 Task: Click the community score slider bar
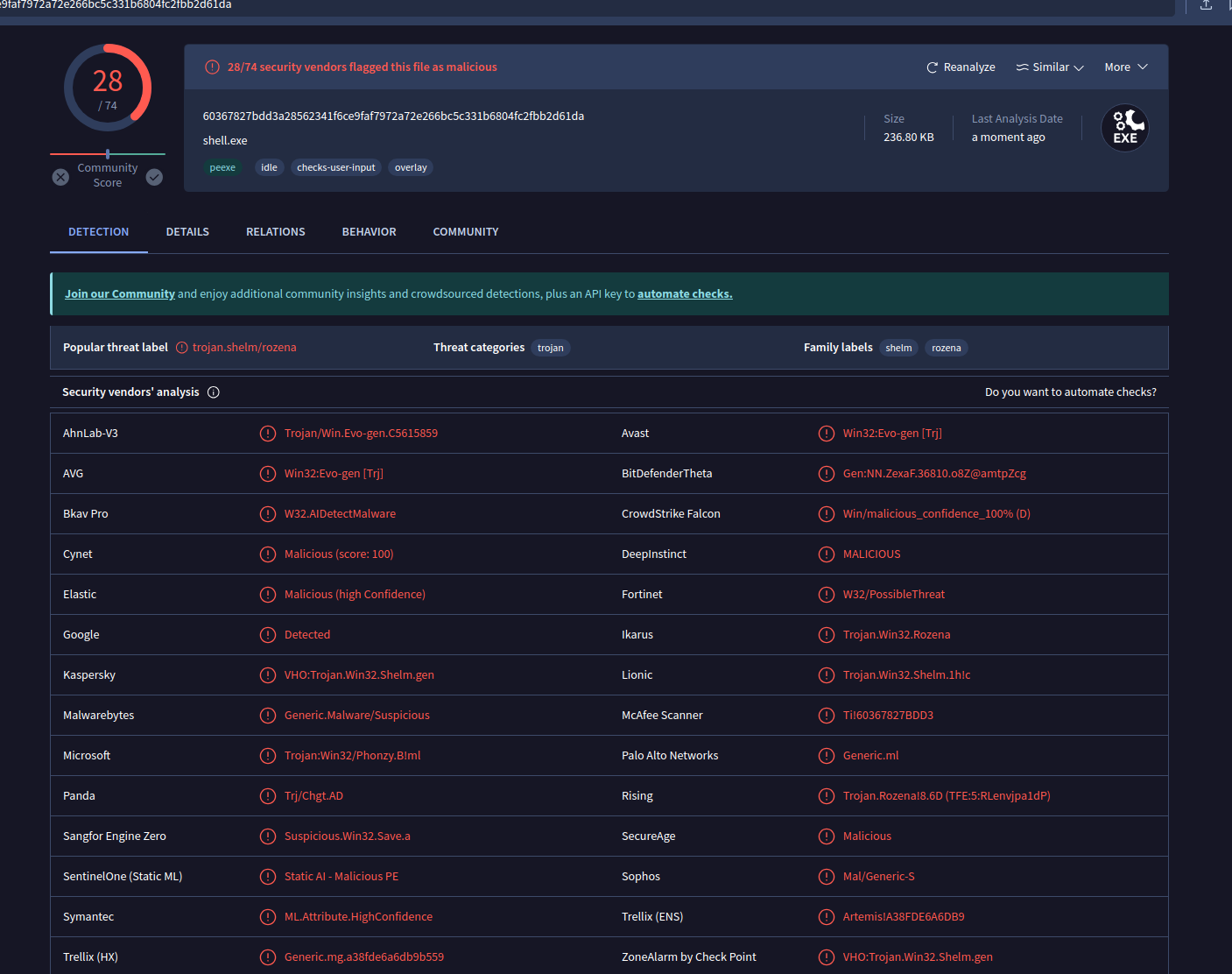[x=108, y=154]
